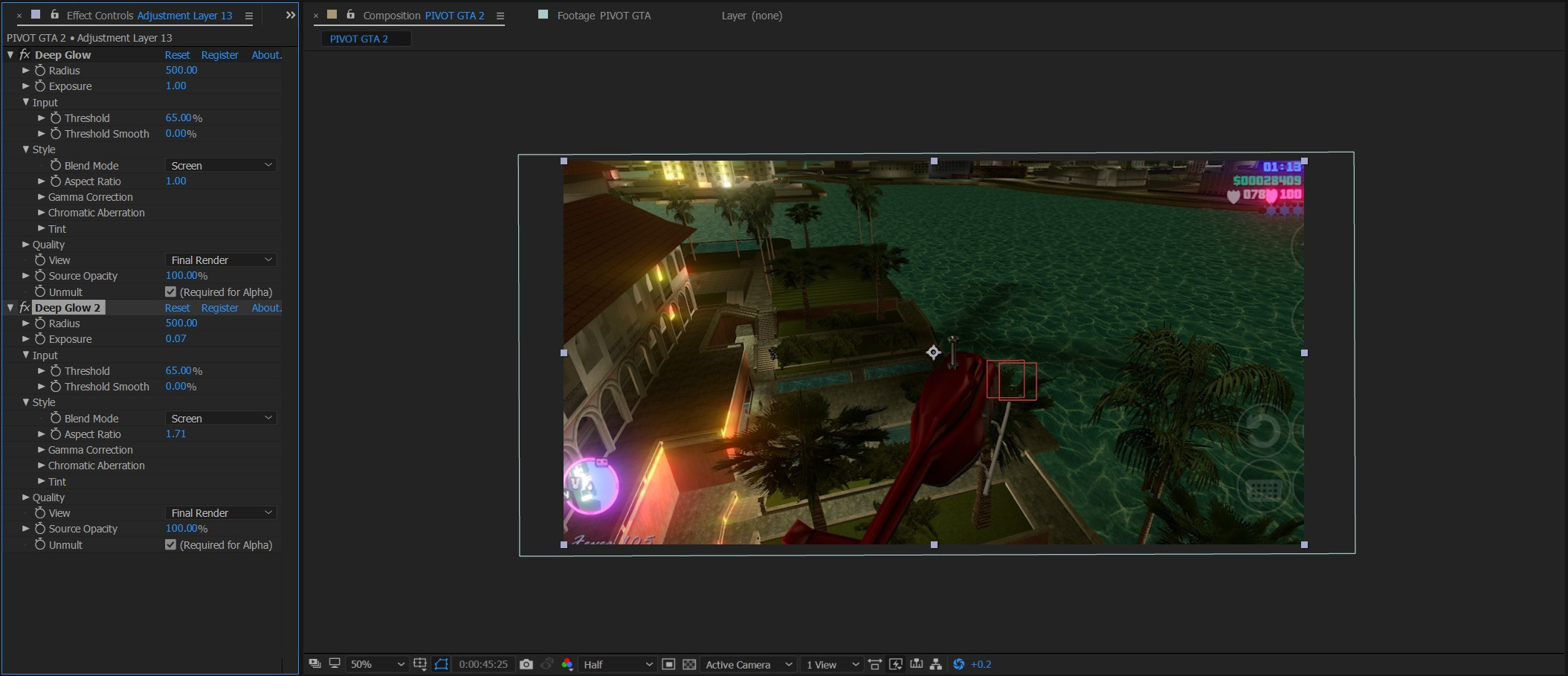Image resolution: width=1568 pixels, height=676 pixels.
Task: Toggle Exposure stopwatch in Deep Glow
Action: (40, 86)
